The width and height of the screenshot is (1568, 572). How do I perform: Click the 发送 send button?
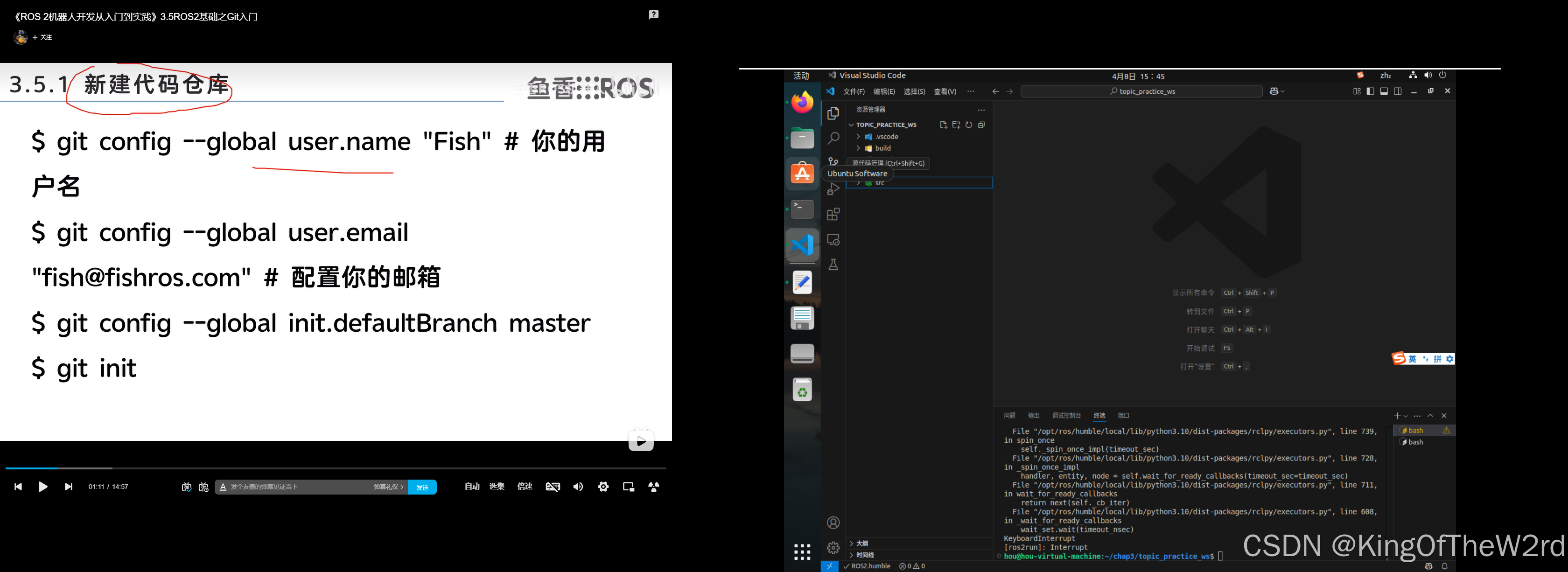pos(422,487)
